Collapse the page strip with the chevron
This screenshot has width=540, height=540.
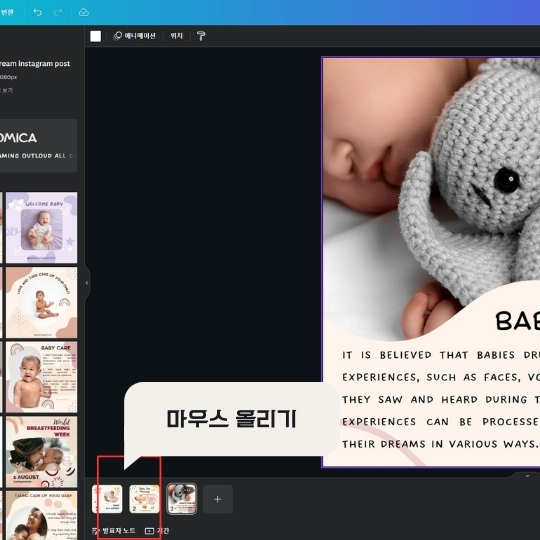(527, 476)
